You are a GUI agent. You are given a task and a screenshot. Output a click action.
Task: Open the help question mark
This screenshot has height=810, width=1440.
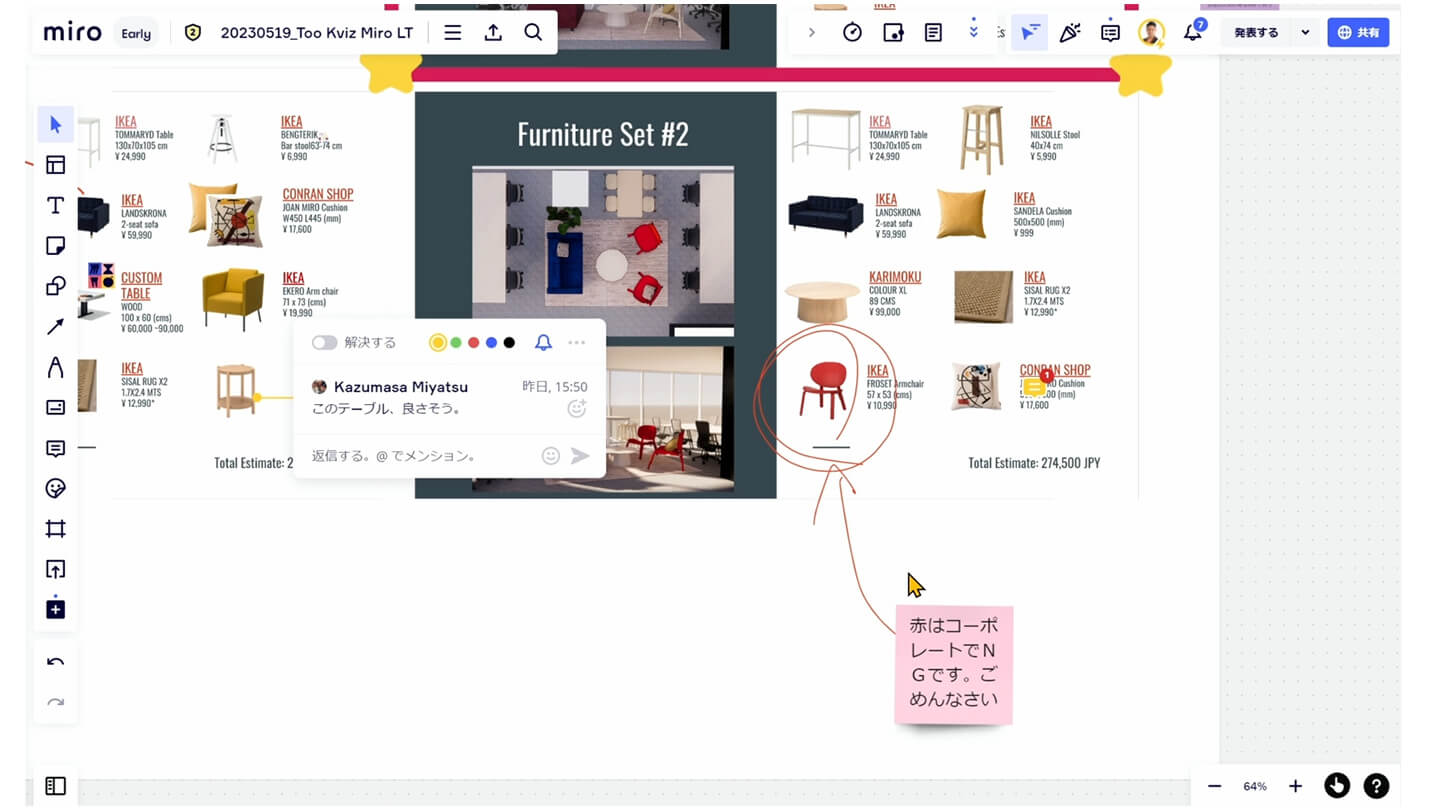click(x=1376, y=786)
